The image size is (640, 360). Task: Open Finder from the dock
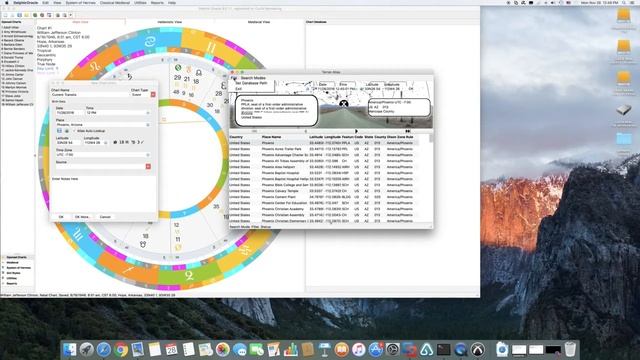tap(69, 350)
